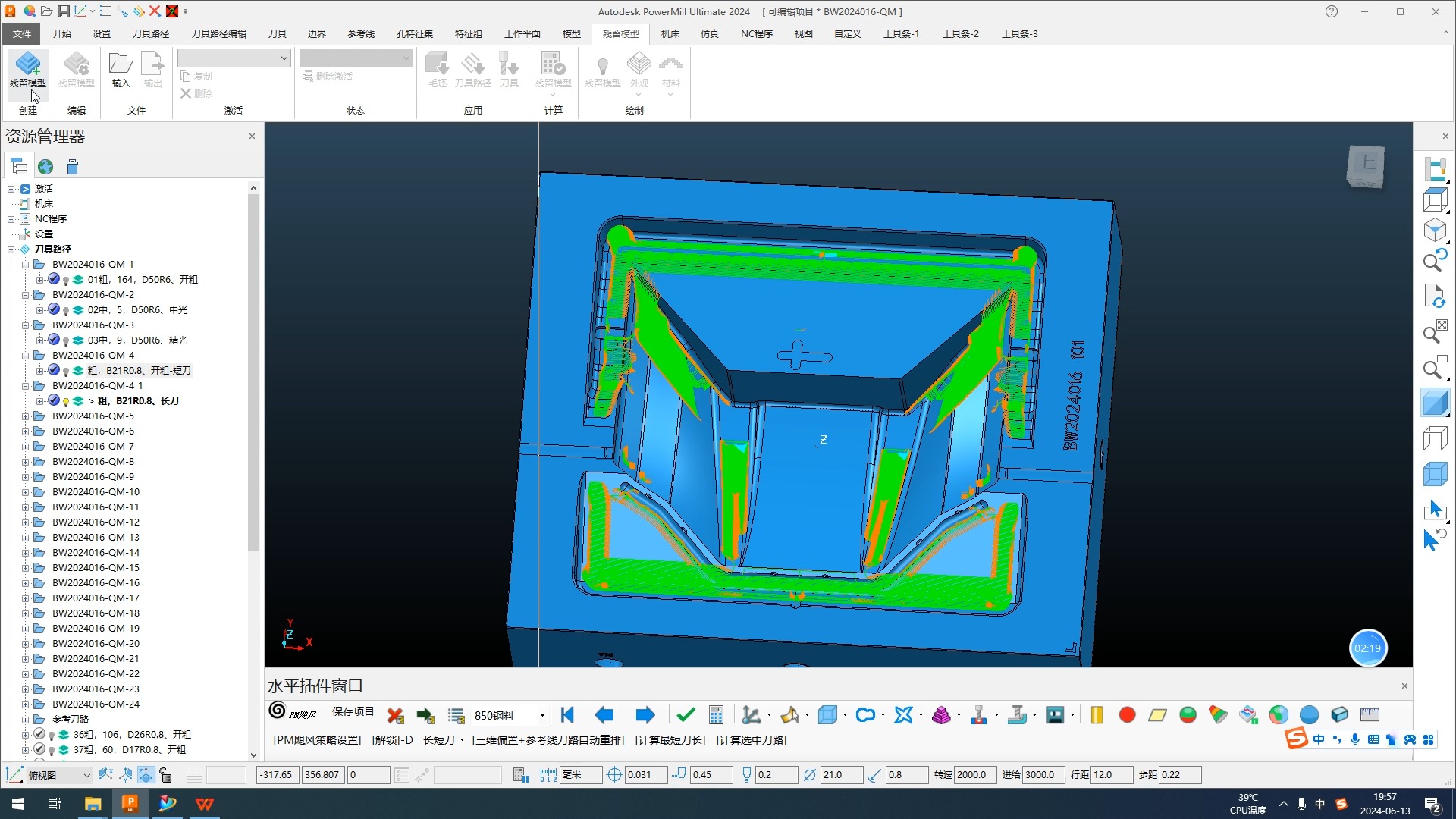
Task: Open the 850钢料 material dropdown
Action: [542, 715]
